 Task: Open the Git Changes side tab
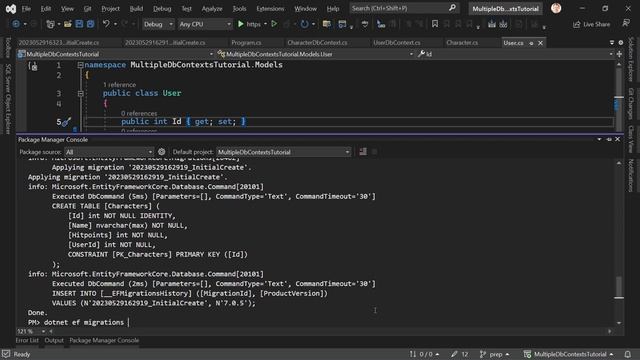(x=631, y=104)
